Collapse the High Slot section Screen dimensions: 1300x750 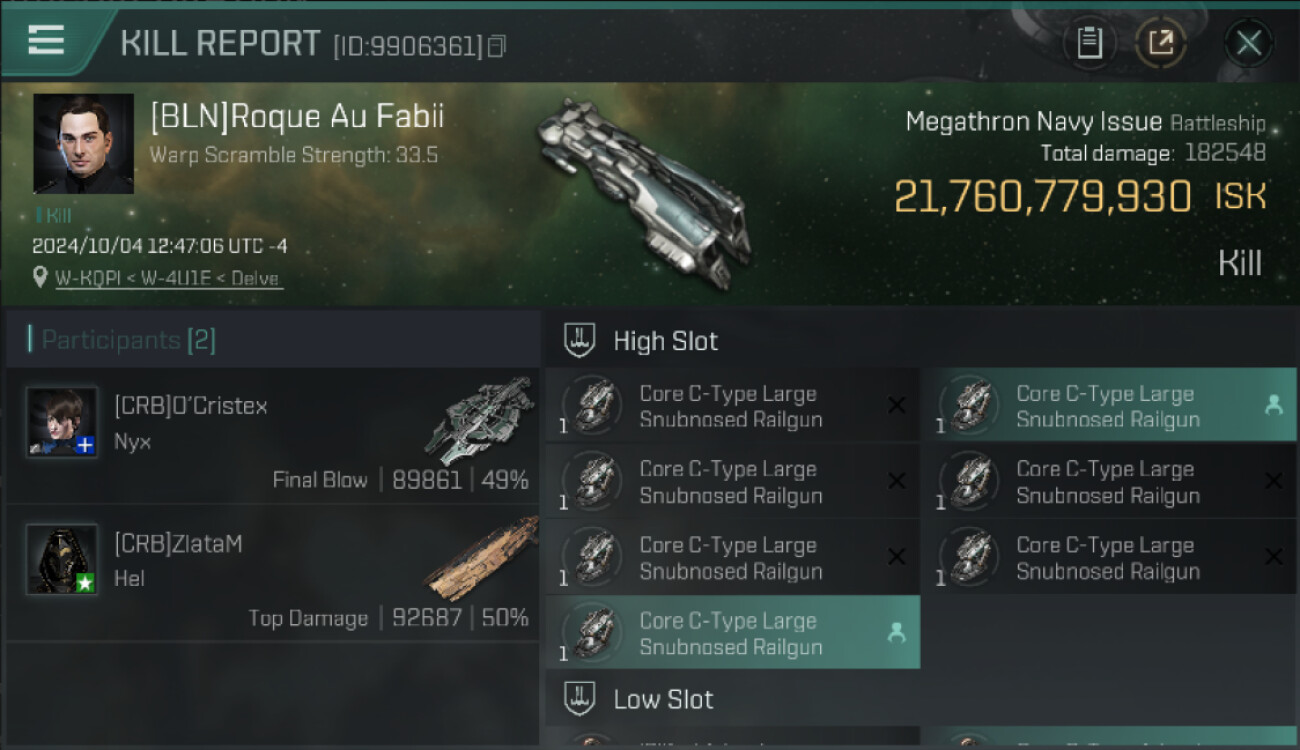click(x=665, y=341)
